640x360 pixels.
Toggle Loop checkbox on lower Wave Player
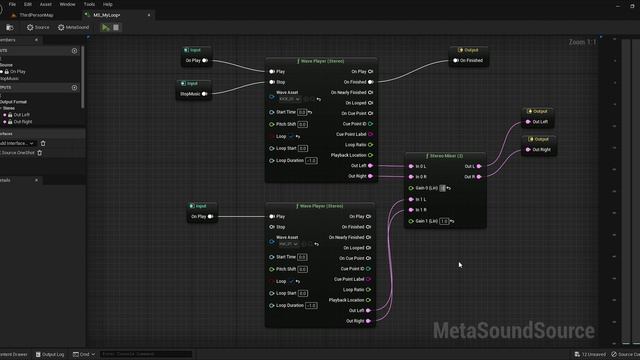click(291, 281)
